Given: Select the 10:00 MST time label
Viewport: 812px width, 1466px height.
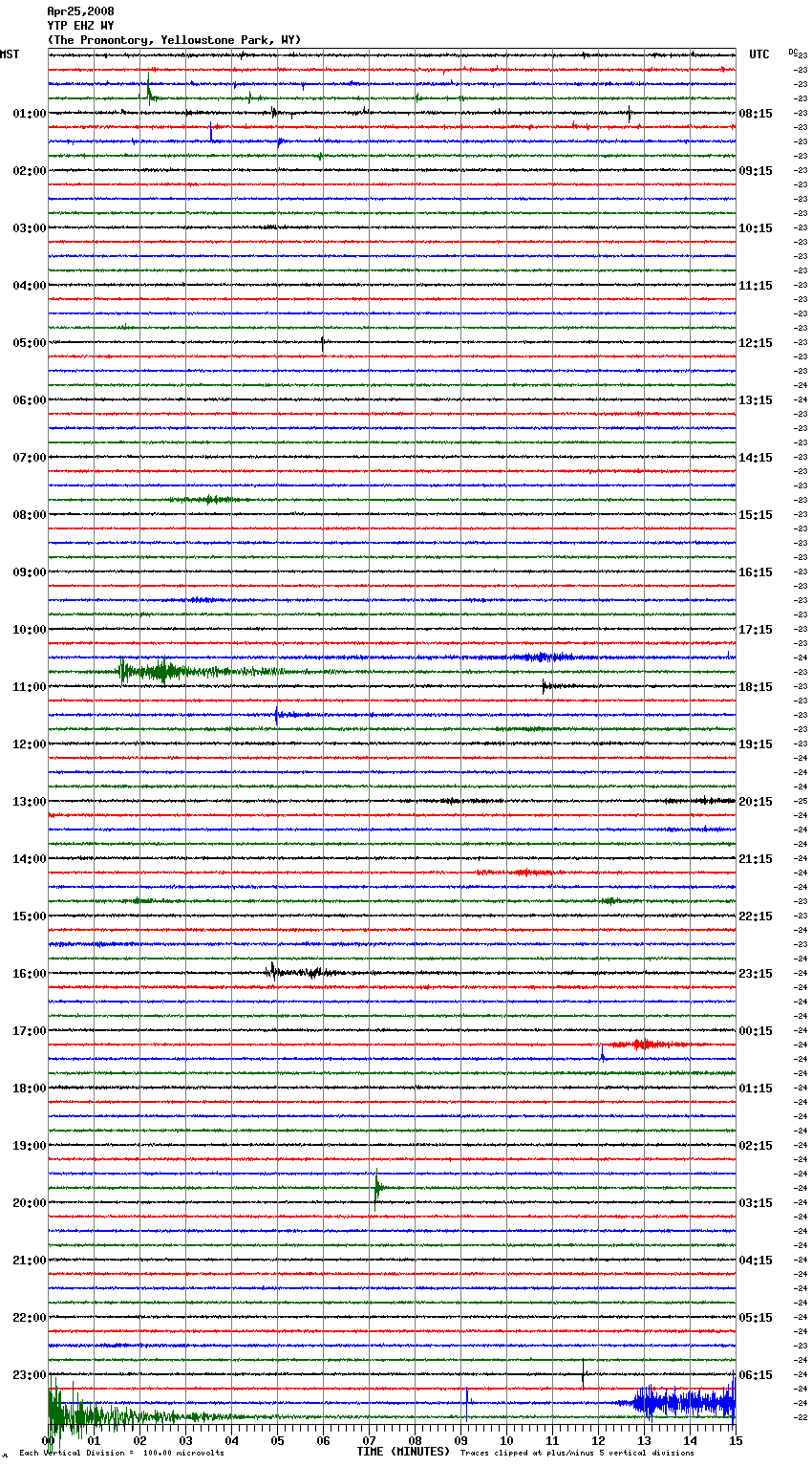Looking at the screenshot, I should (x=29, y=630).
